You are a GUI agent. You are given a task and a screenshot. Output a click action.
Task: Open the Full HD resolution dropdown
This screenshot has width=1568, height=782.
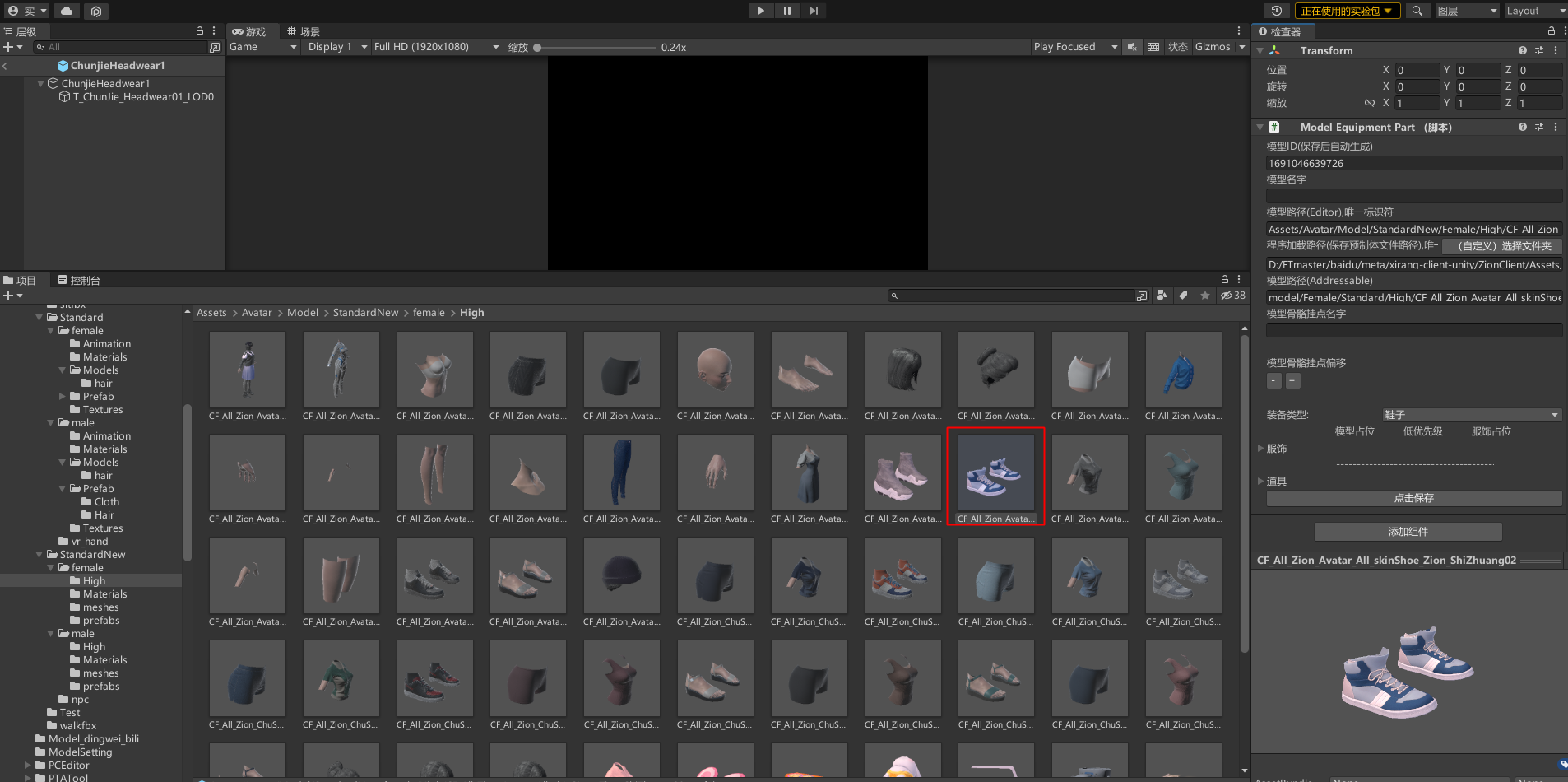436,47
